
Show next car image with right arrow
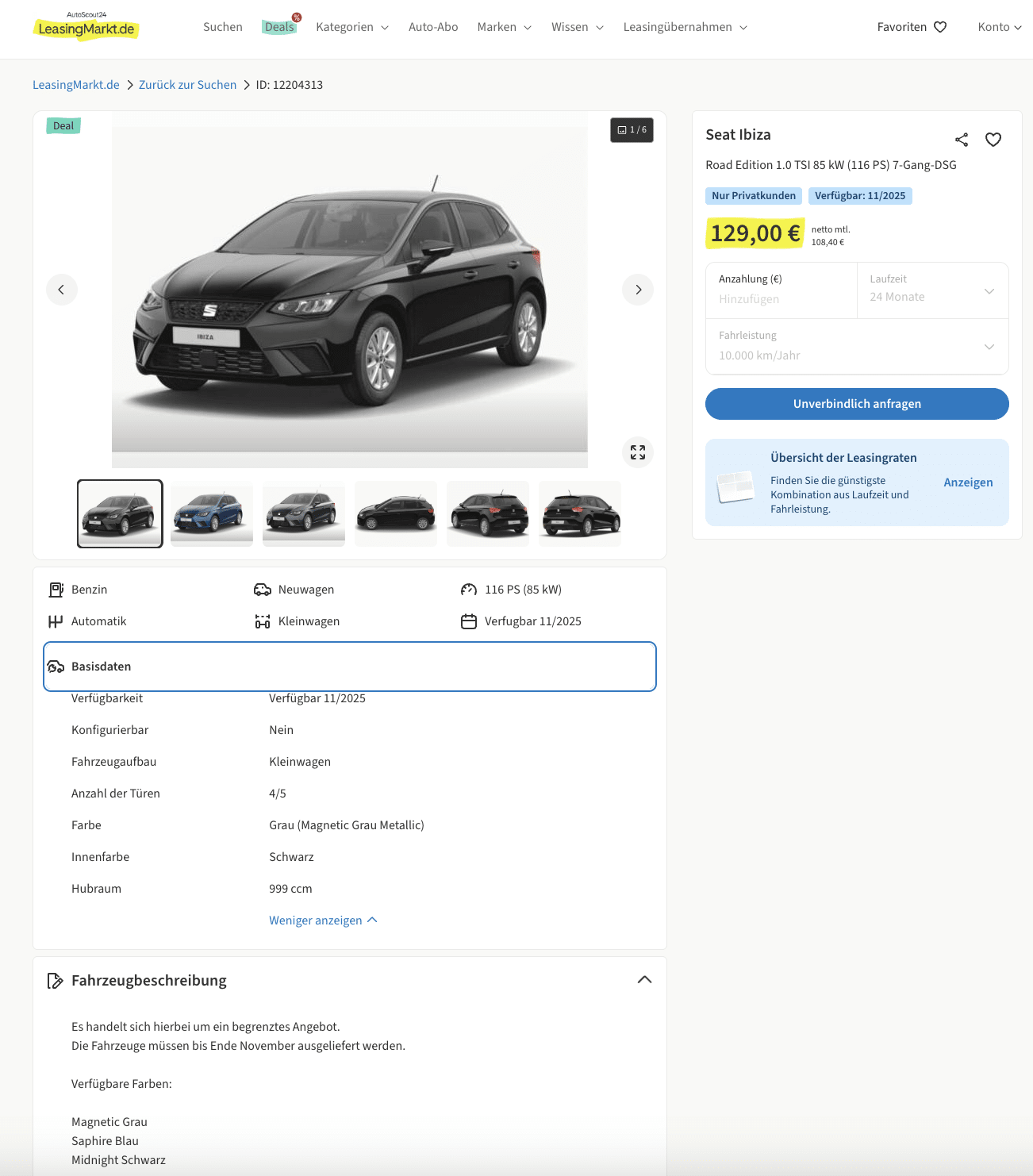(x=638, y=290)
